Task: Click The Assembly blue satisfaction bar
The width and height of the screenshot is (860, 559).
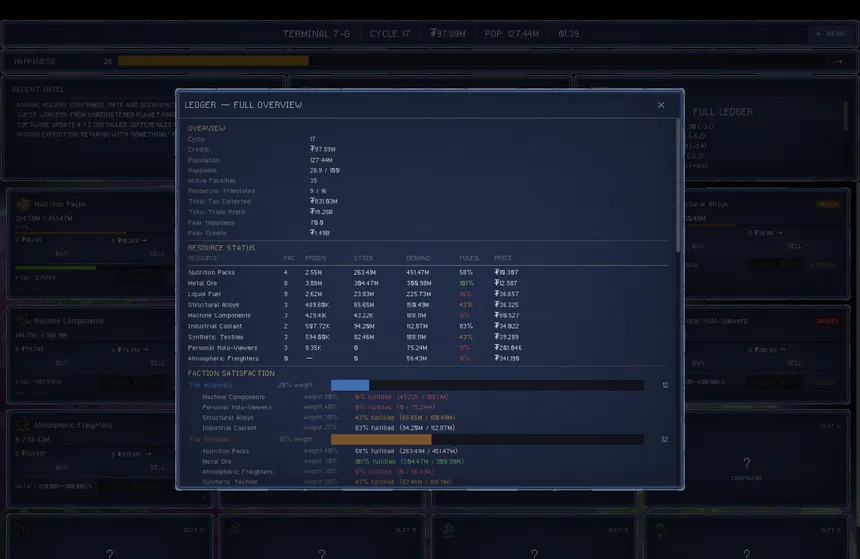Action: pos(350,385)
